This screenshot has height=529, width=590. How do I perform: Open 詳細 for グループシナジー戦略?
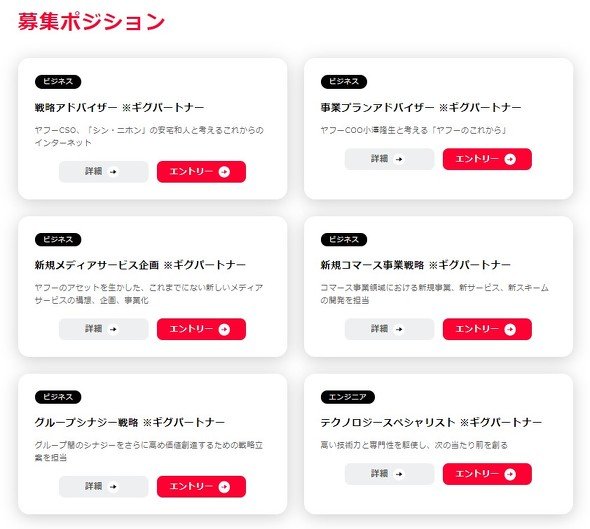[x=103, y=486]
